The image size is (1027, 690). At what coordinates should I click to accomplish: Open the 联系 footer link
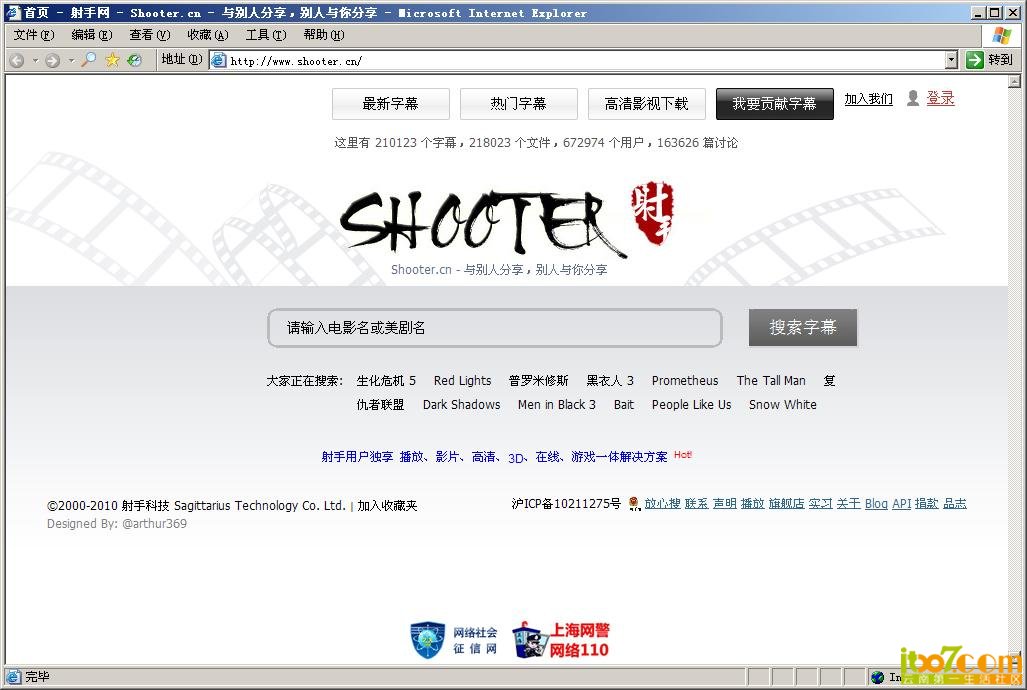pos(696,503)
